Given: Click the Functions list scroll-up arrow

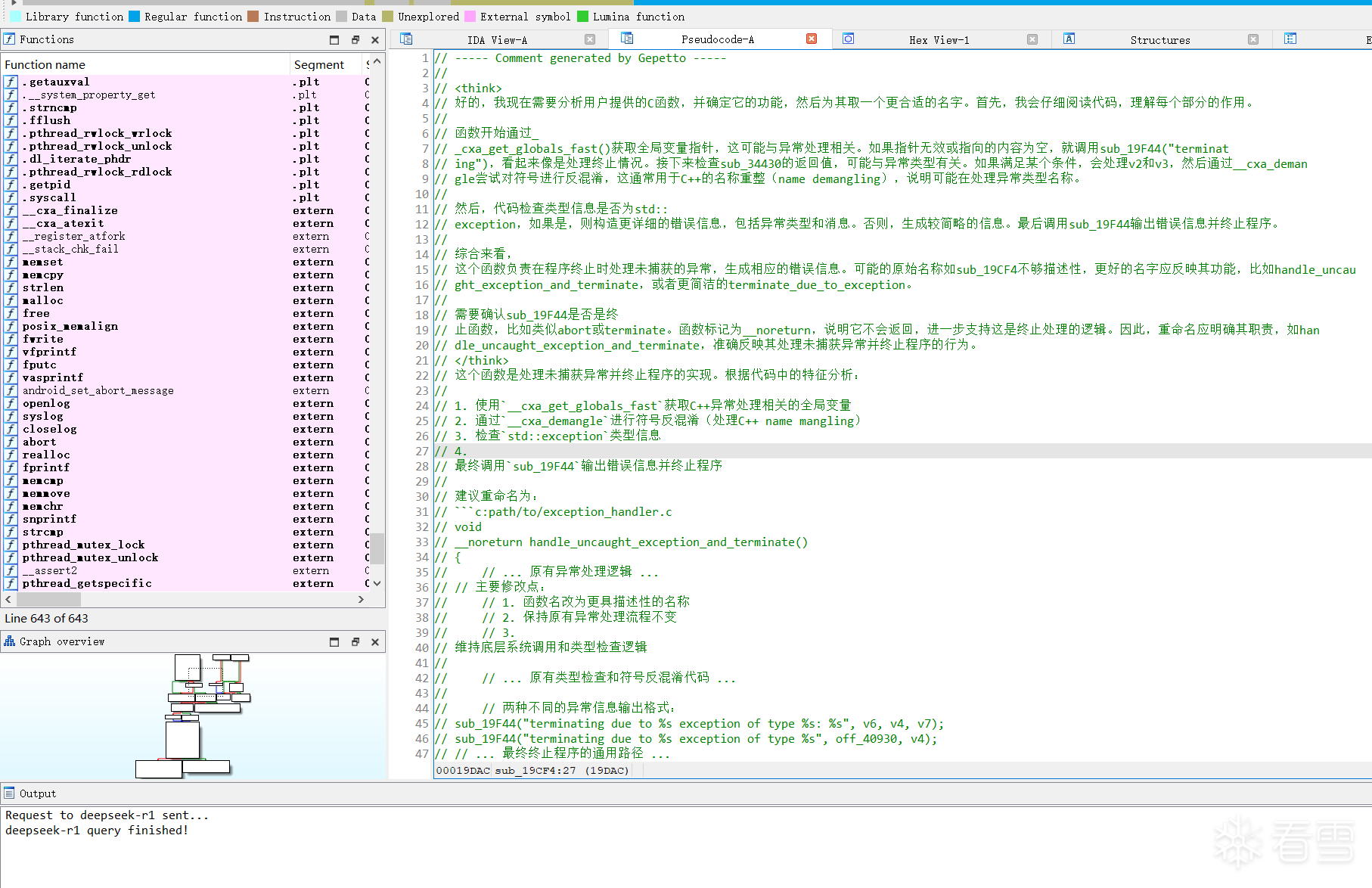Looking at the screenshot, I should coord(377,61).
